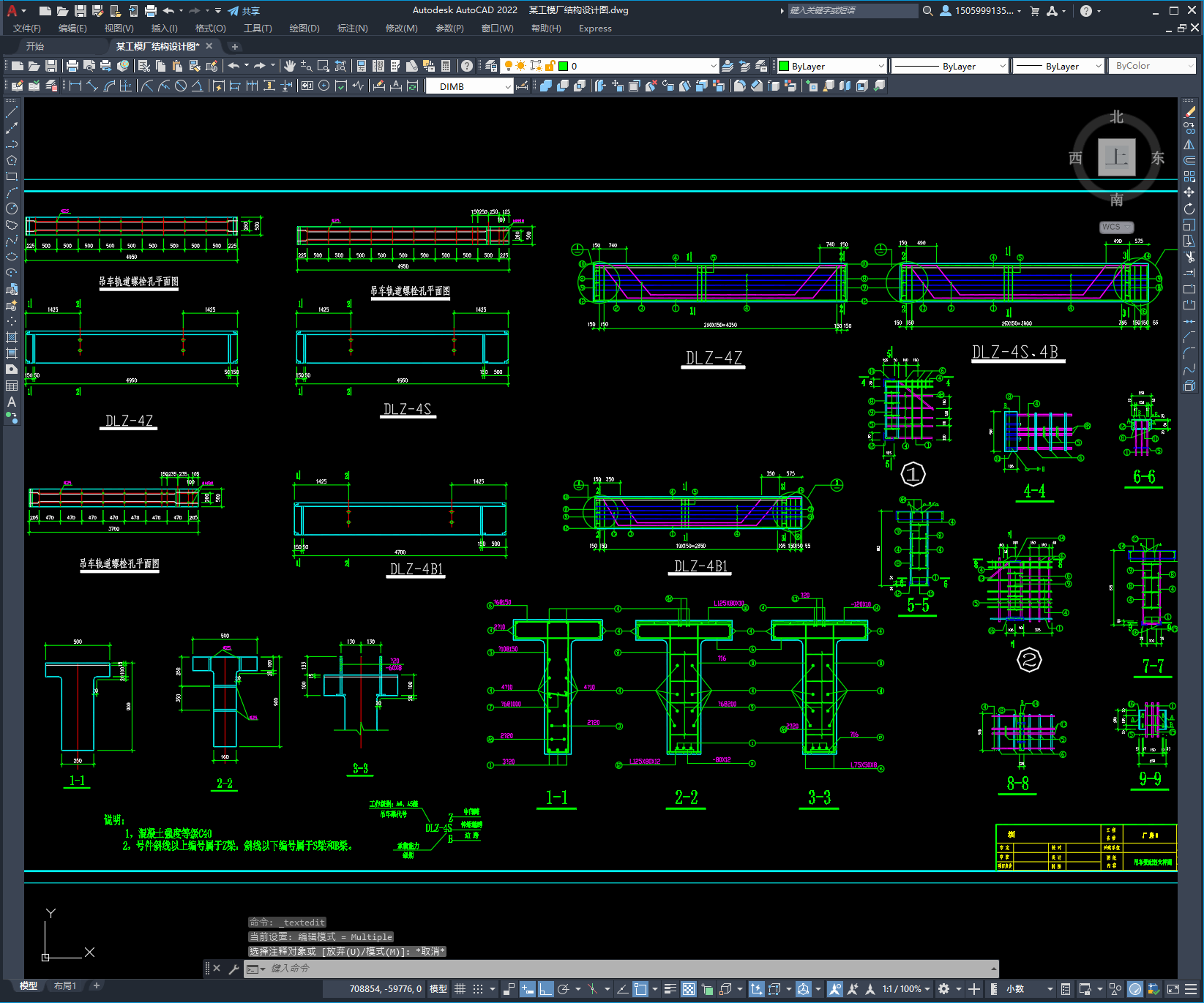This screenshot has width=1204, height=1003.
Task: Click the Move tool in modify toolbar
Action: pos(1189,192)
